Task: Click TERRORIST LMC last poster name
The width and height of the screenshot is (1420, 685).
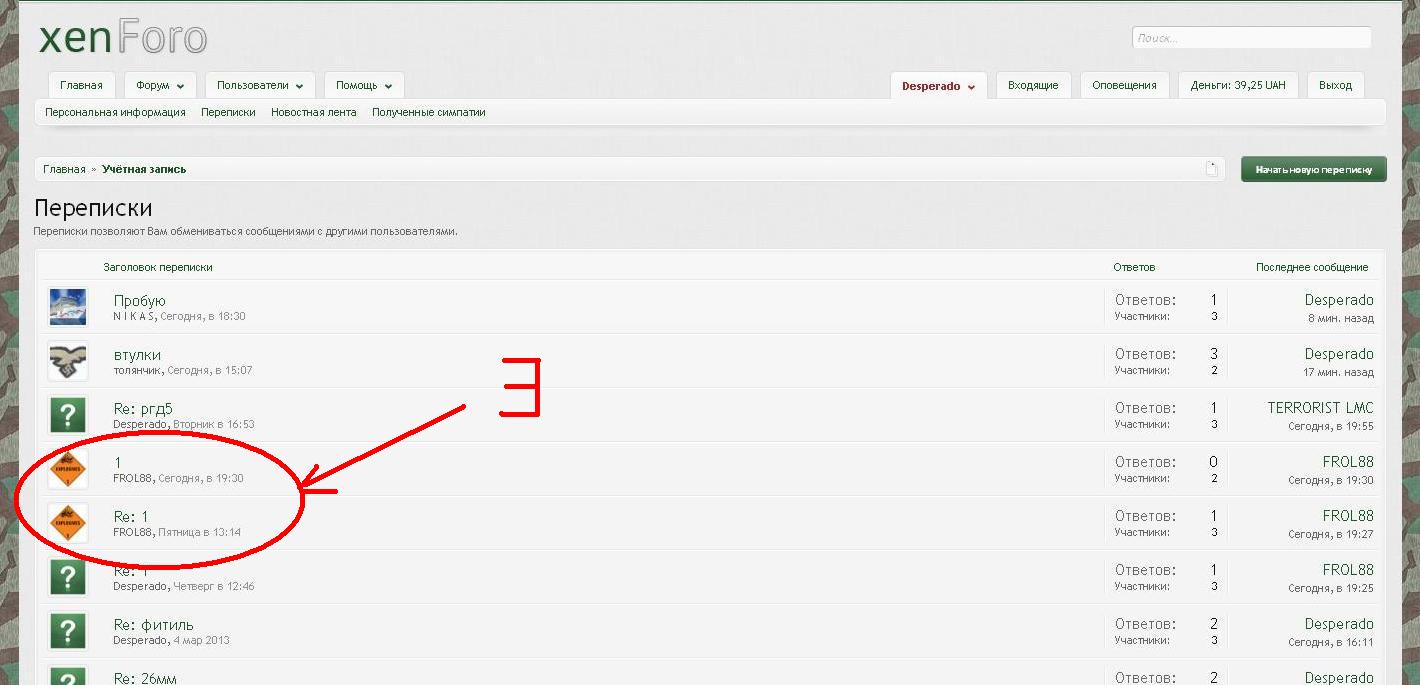Action: 1320,408
